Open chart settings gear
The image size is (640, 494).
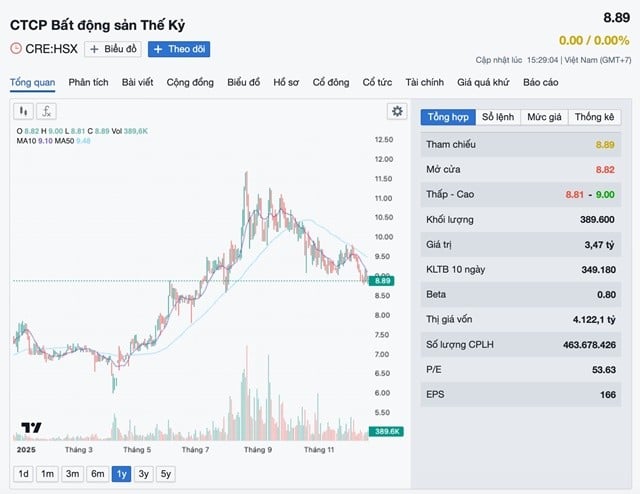click(x=397, y=111)
